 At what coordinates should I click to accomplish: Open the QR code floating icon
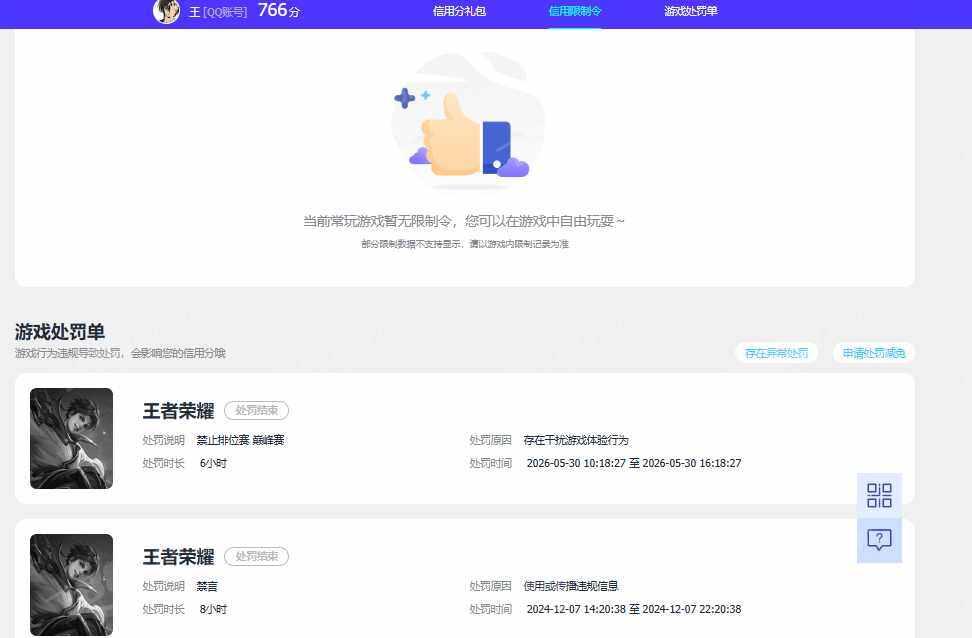click(x=879, y=495)
